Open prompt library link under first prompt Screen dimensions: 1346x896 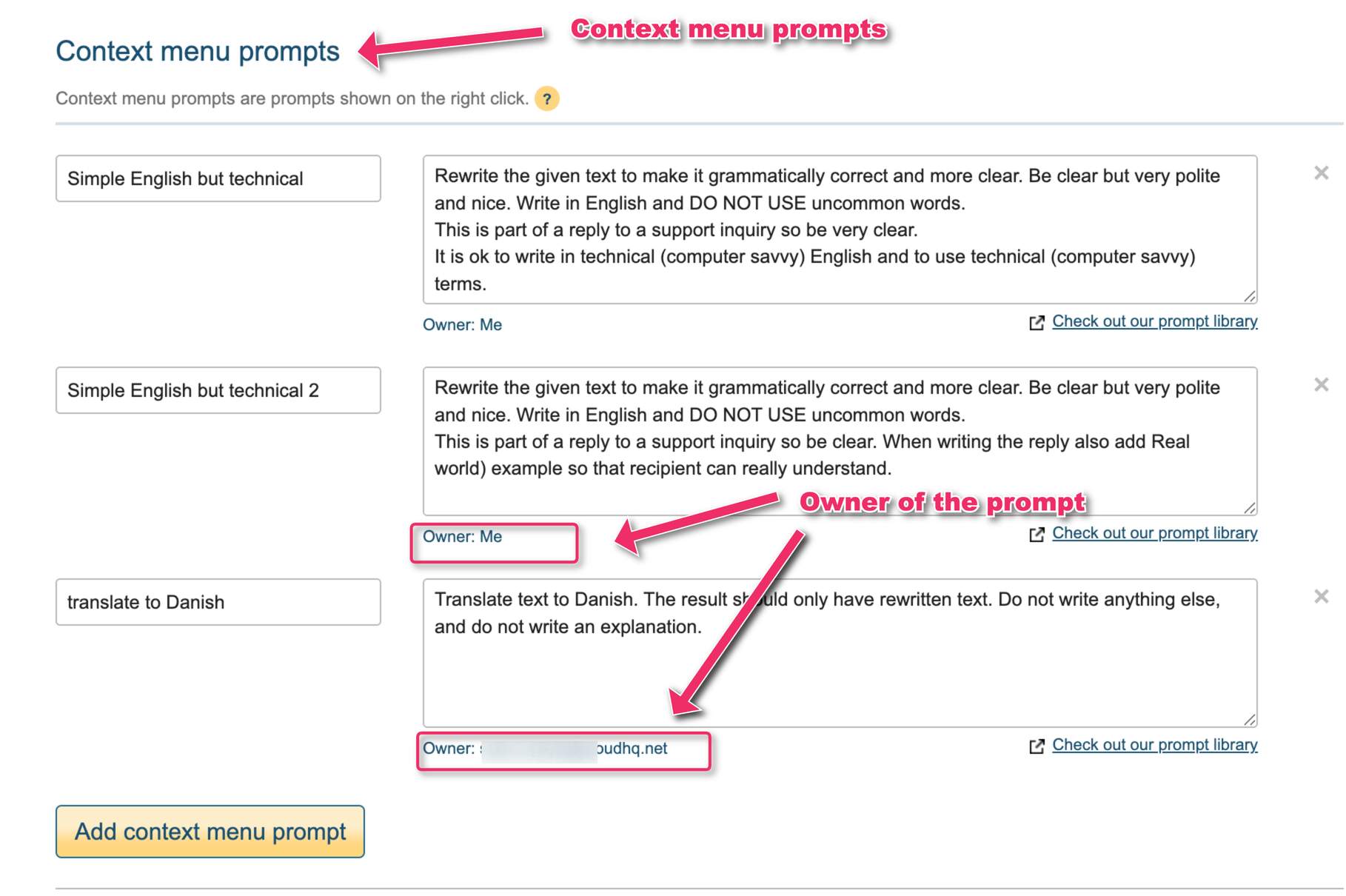click(1154, 321)
